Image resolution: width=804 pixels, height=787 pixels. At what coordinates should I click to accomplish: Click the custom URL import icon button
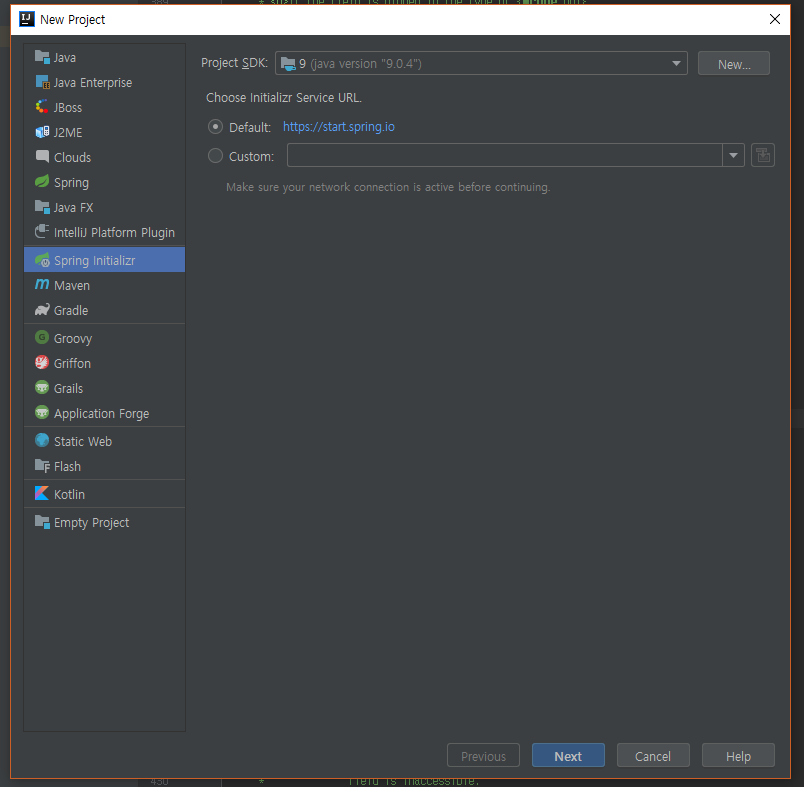pyautogui.click(x=763, y=155)
